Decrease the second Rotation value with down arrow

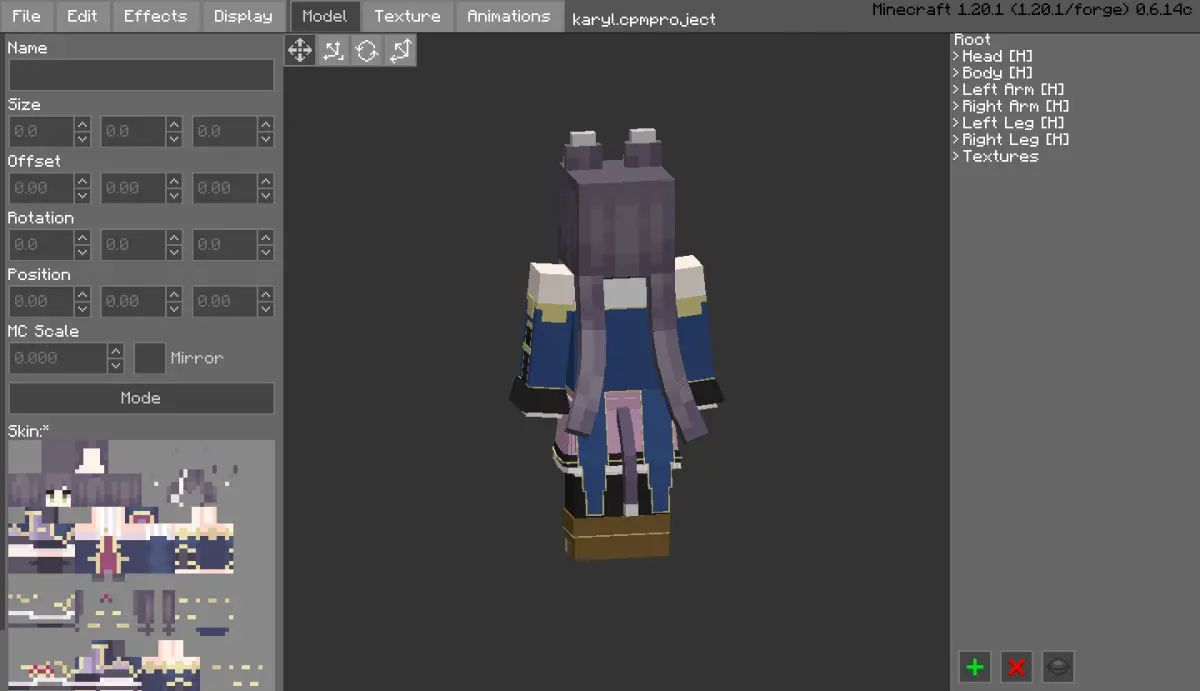174,253
